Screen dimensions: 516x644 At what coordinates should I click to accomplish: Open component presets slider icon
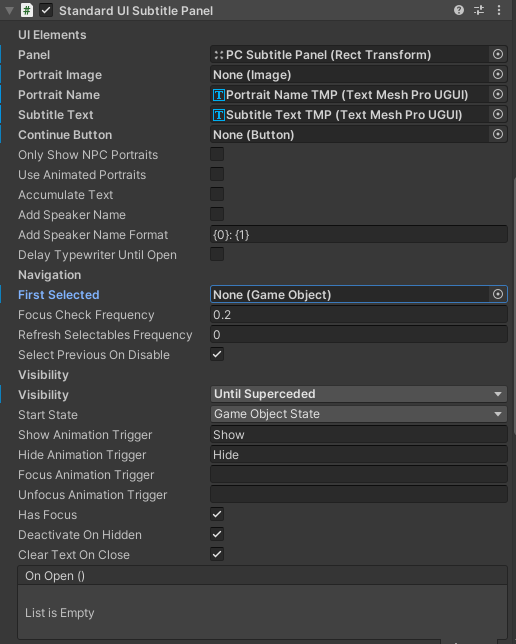pyautogui.click(x=479, y=10)
